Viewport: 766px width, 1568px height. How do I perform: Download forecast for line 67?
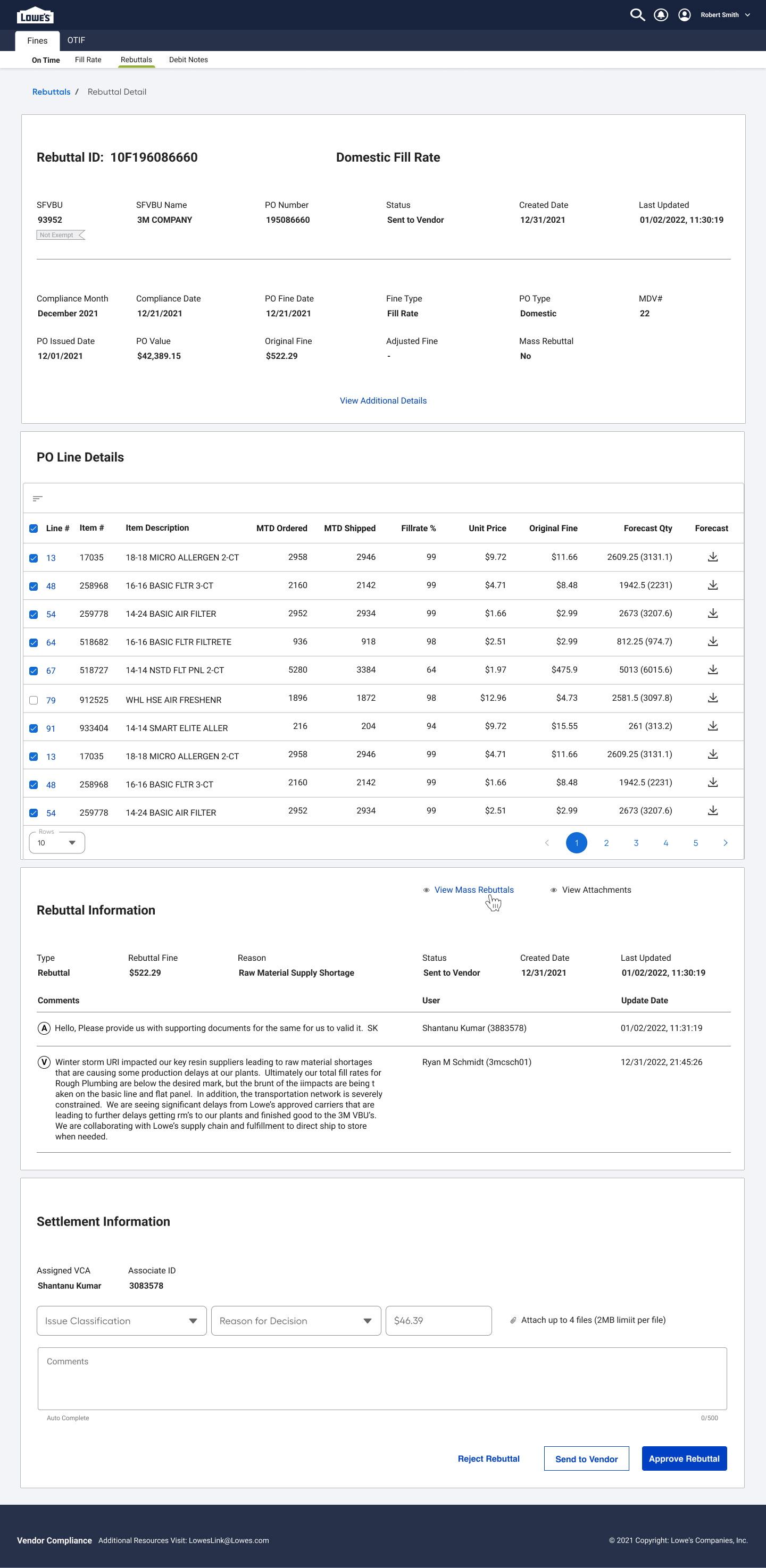click(712, 669)
